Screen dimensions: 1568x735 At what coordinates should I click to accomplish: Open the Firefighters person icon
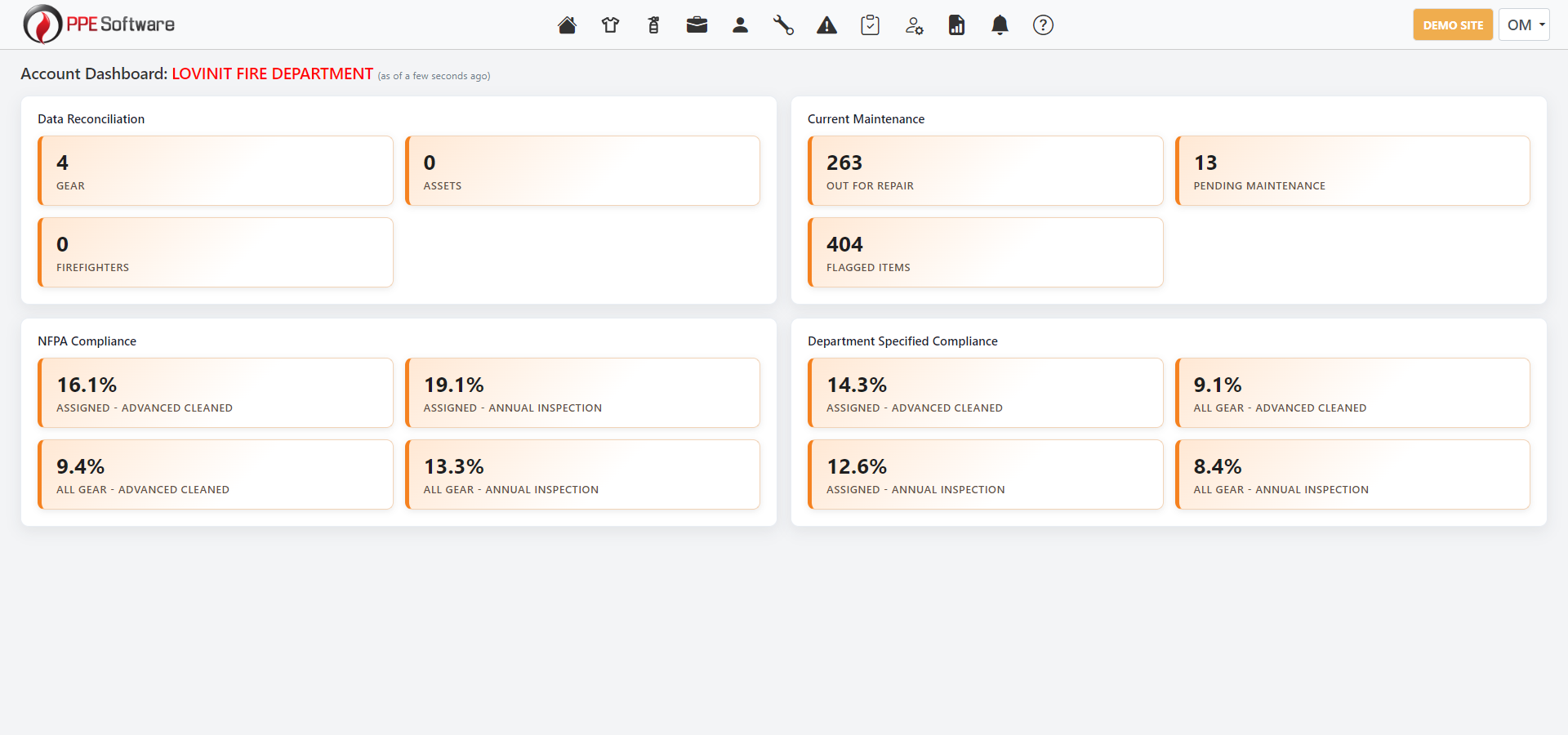740,25
